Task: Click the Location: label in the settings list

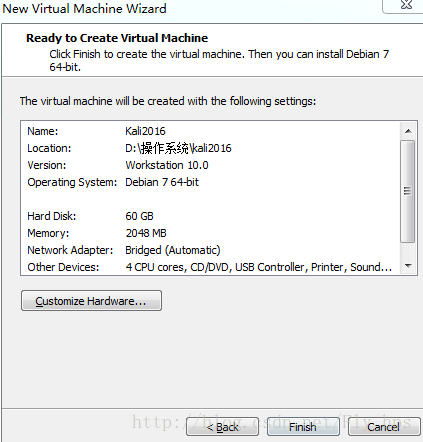Action: coord(49,148)
